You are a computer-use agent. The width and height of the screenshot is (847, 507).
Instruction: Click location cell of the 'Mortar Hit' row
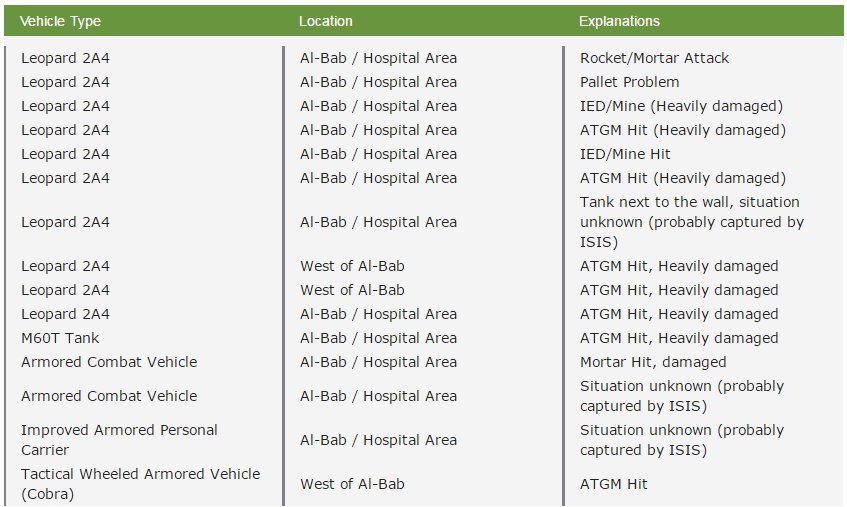(x=378, y=362)
